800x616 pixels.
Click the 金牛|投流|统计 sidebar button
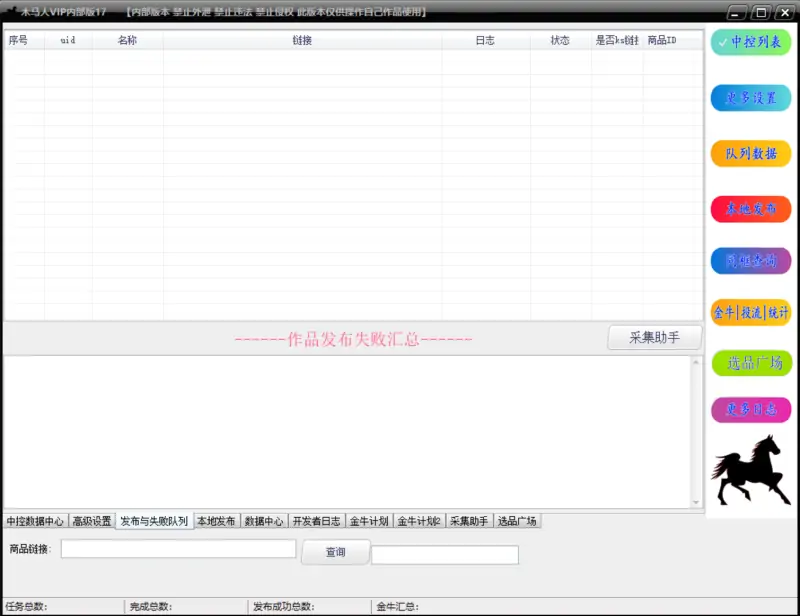click(751, 313)
